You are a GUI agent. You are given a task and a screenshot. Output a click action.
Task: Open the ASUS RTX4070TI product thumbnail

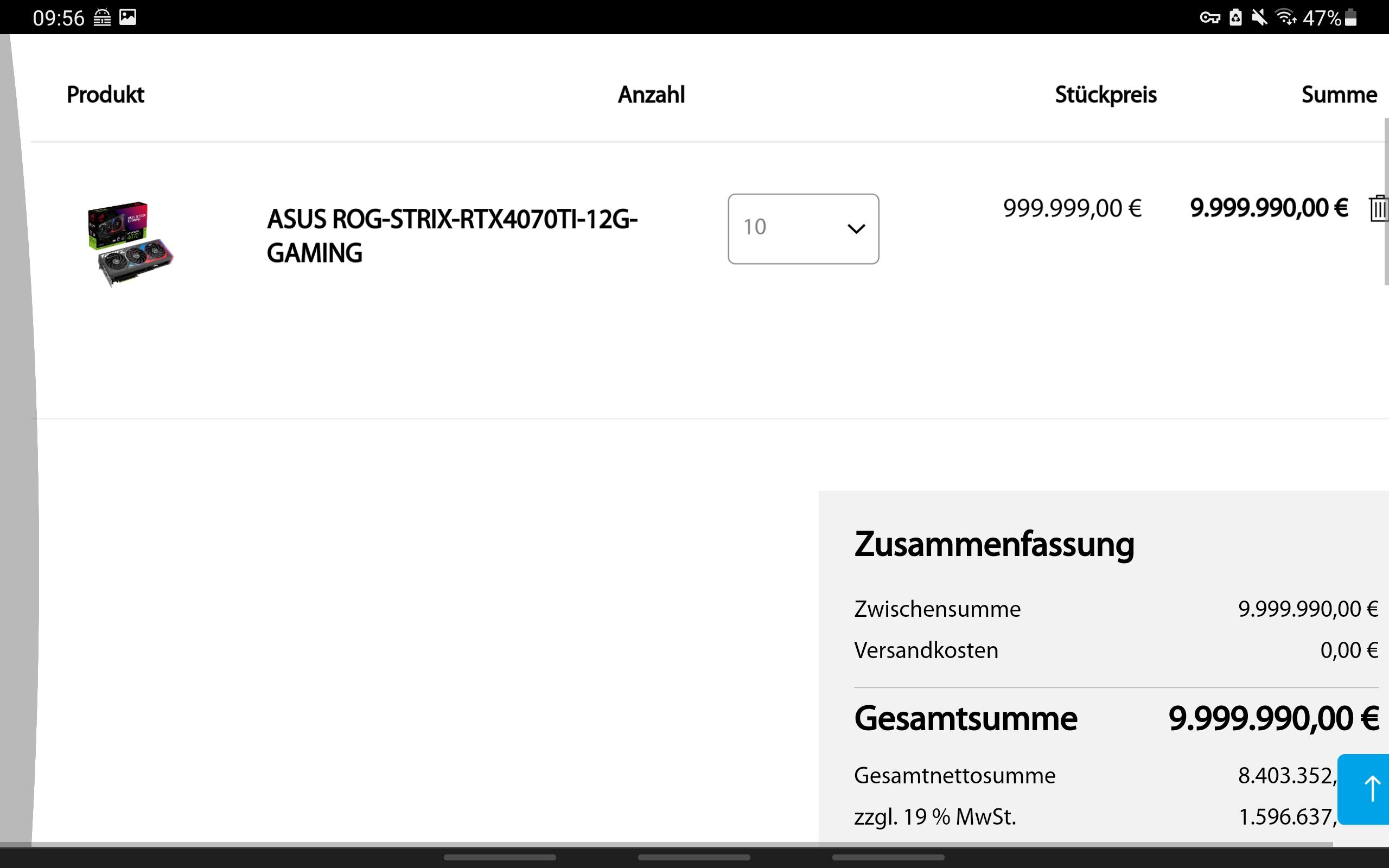point(131,244)
